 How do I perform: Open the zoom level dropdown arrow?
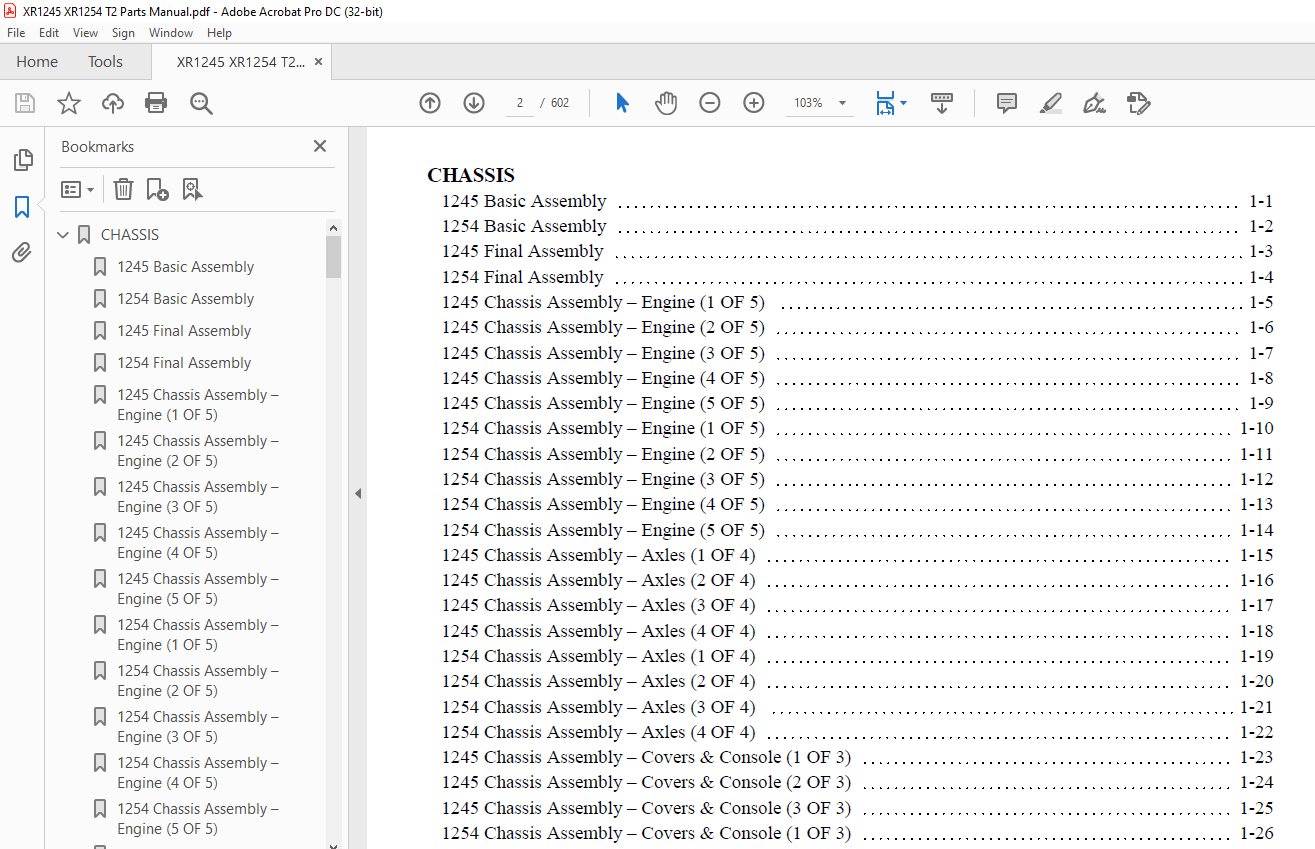click(842, 103)
